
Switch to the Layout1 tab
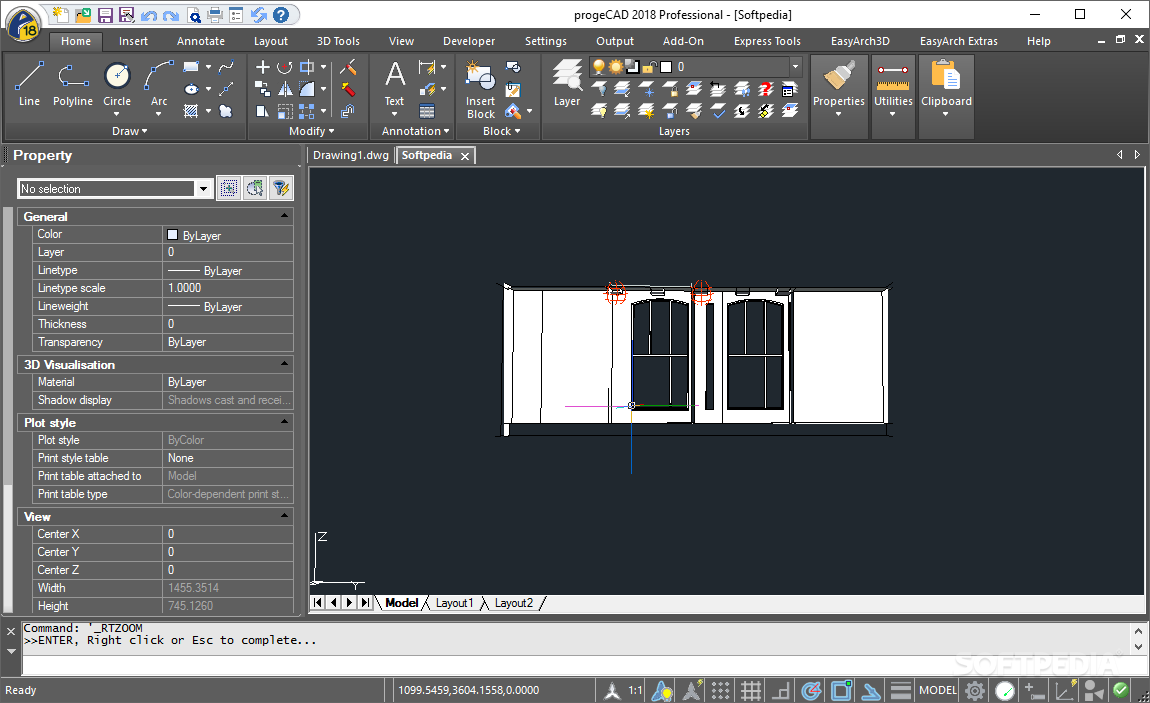tap(455, 602)
